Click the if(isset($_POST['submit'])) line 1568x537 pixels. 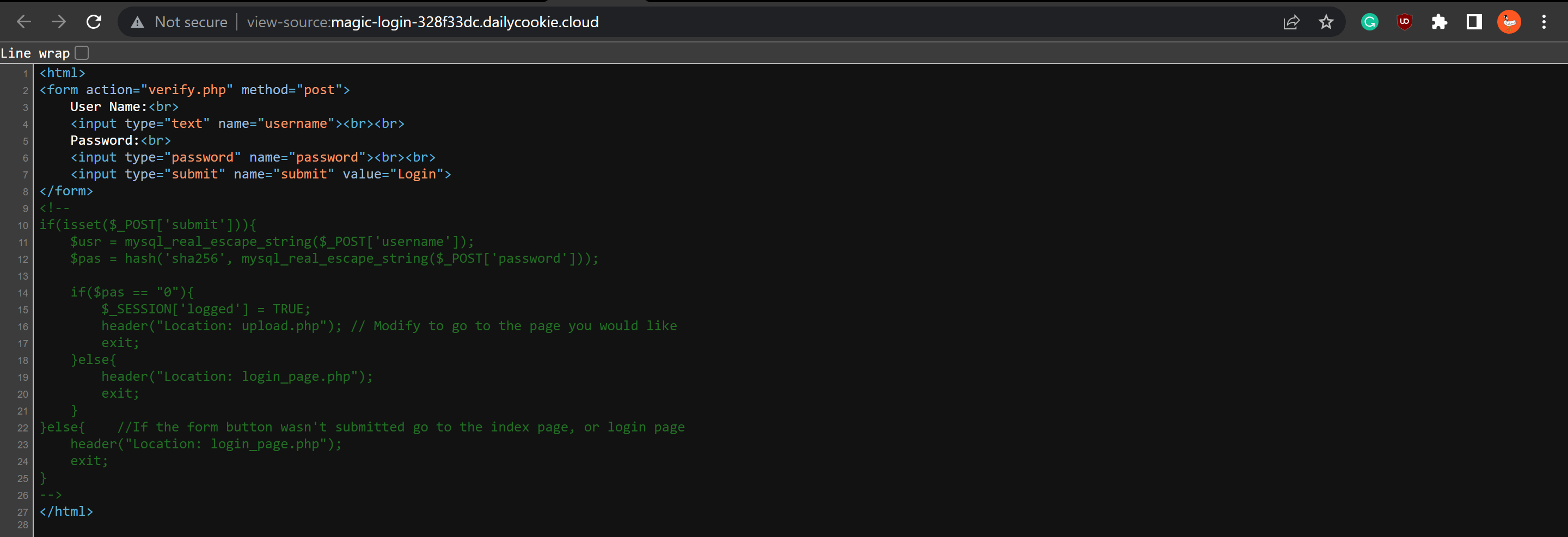[148, 224]
